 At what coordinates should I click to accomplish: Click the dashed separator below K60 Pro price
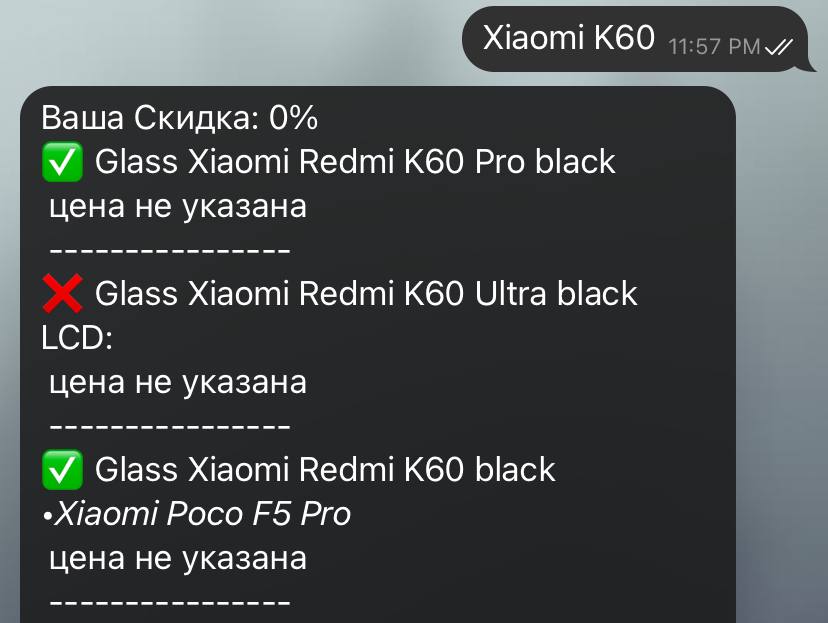pyautogui.click(x=170, y=250)
